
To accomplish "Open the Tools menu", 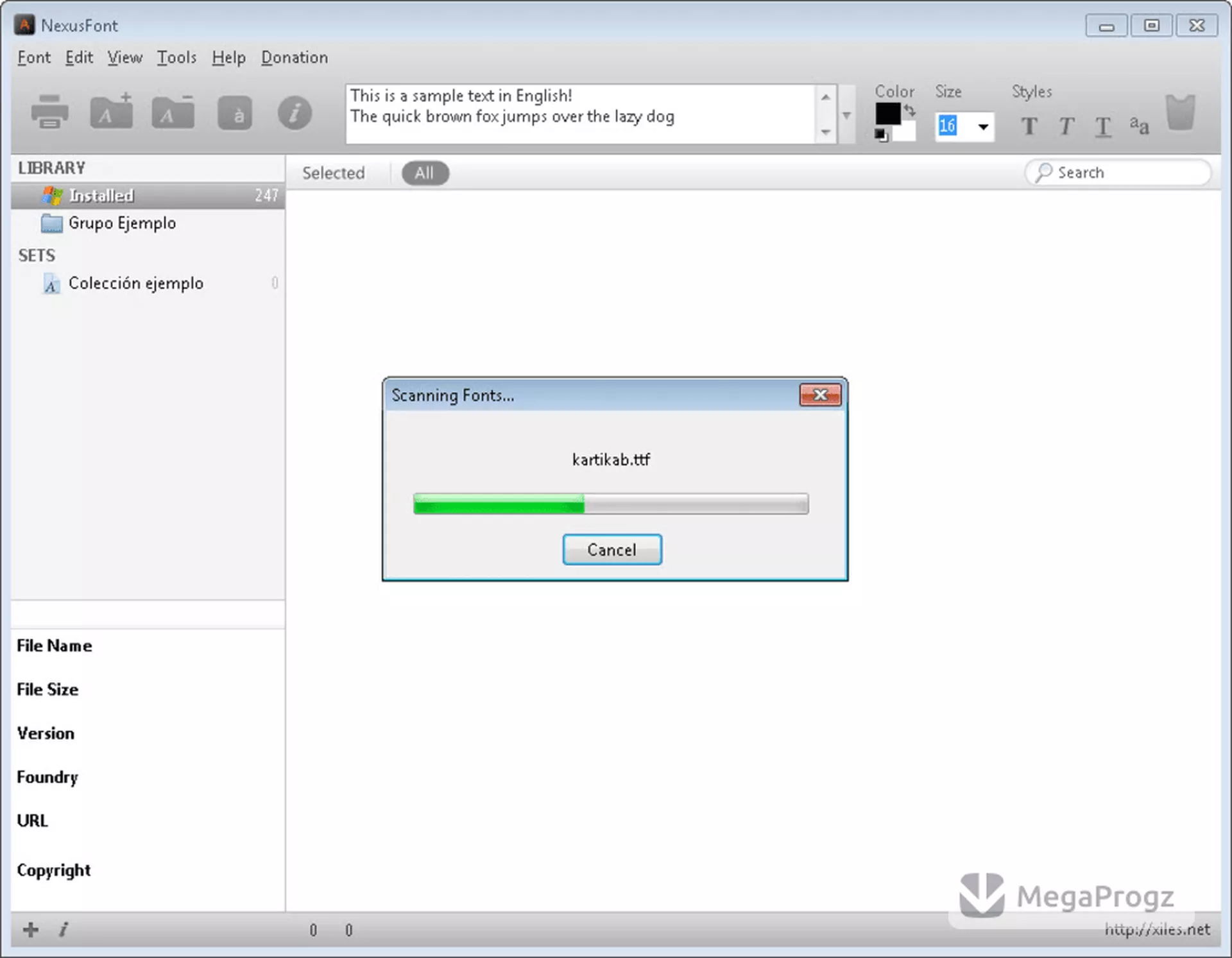I will pos(176,58).
